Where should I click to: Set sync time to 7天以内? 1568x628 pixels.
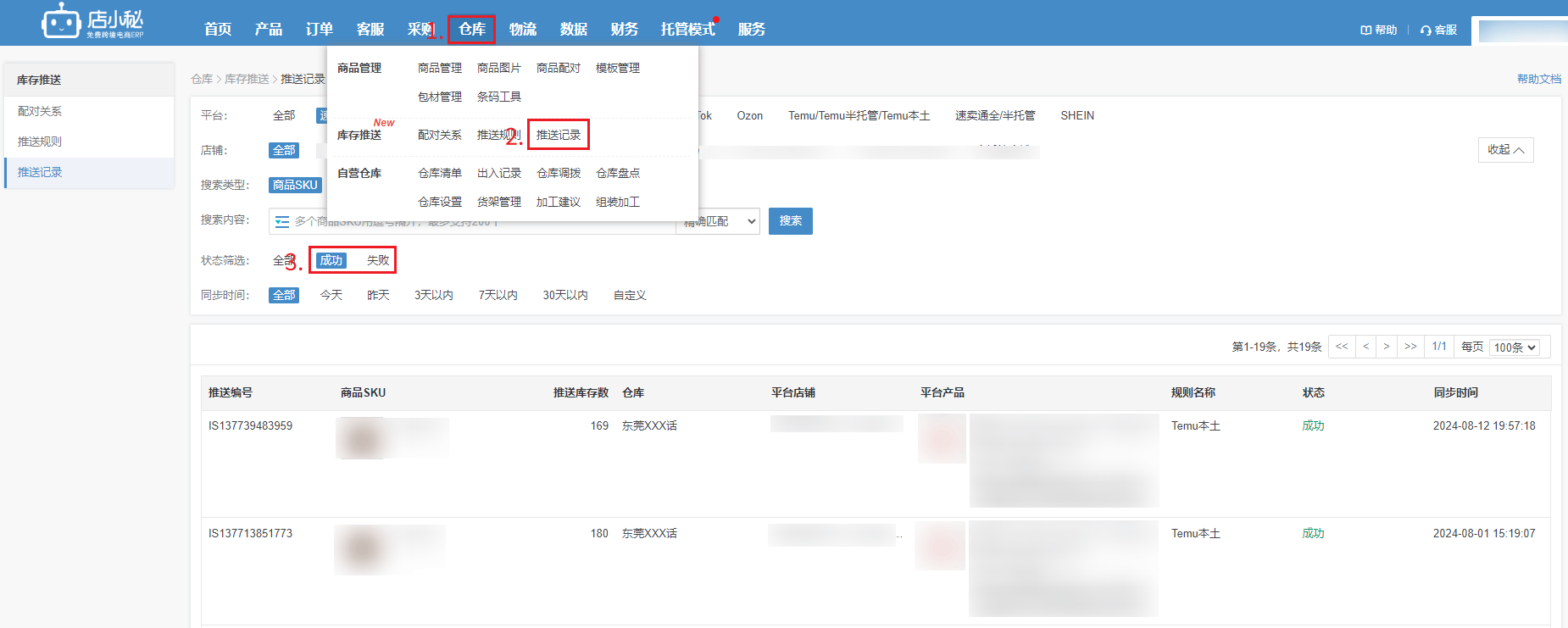coord(498,295)
